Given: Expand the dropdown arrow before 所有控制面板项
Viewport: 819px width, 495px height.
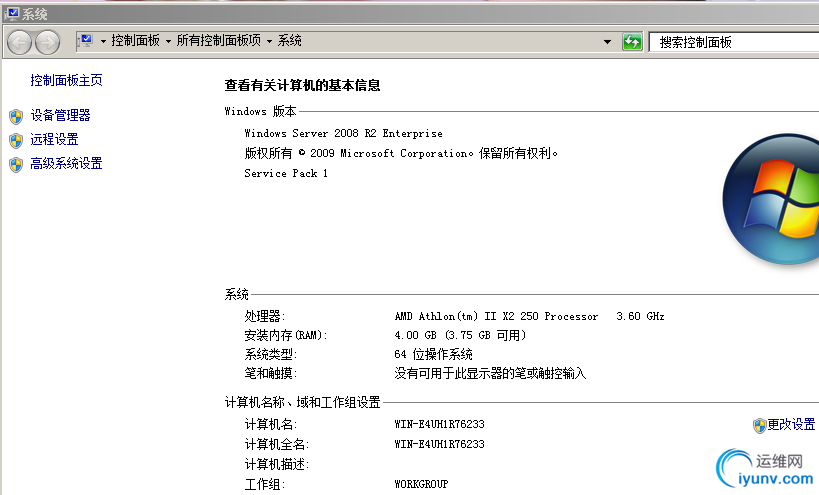Looking at the screenshot, I should tap(168, 41).
